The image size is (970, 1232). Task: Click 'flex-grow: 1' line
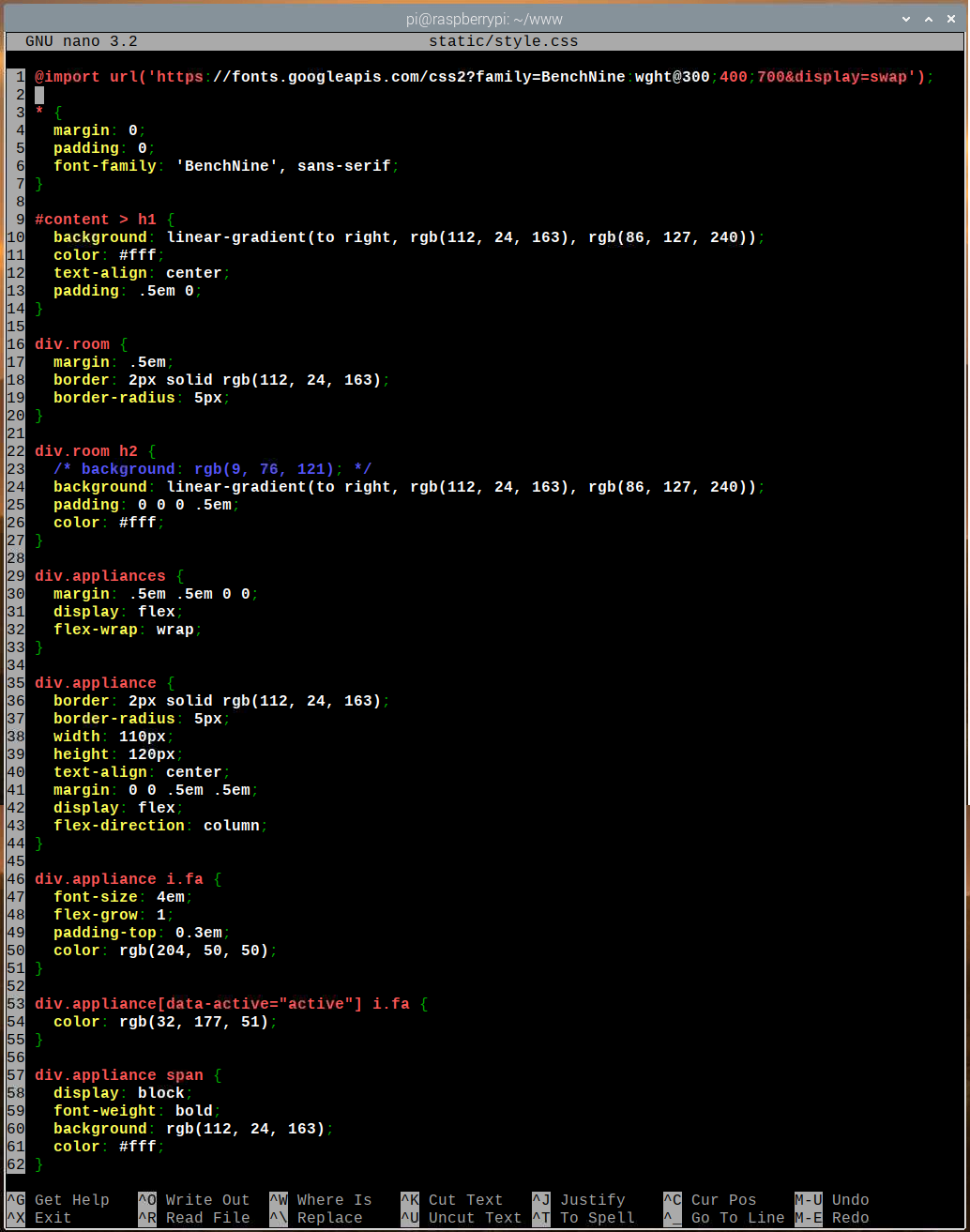coord(114,915)
